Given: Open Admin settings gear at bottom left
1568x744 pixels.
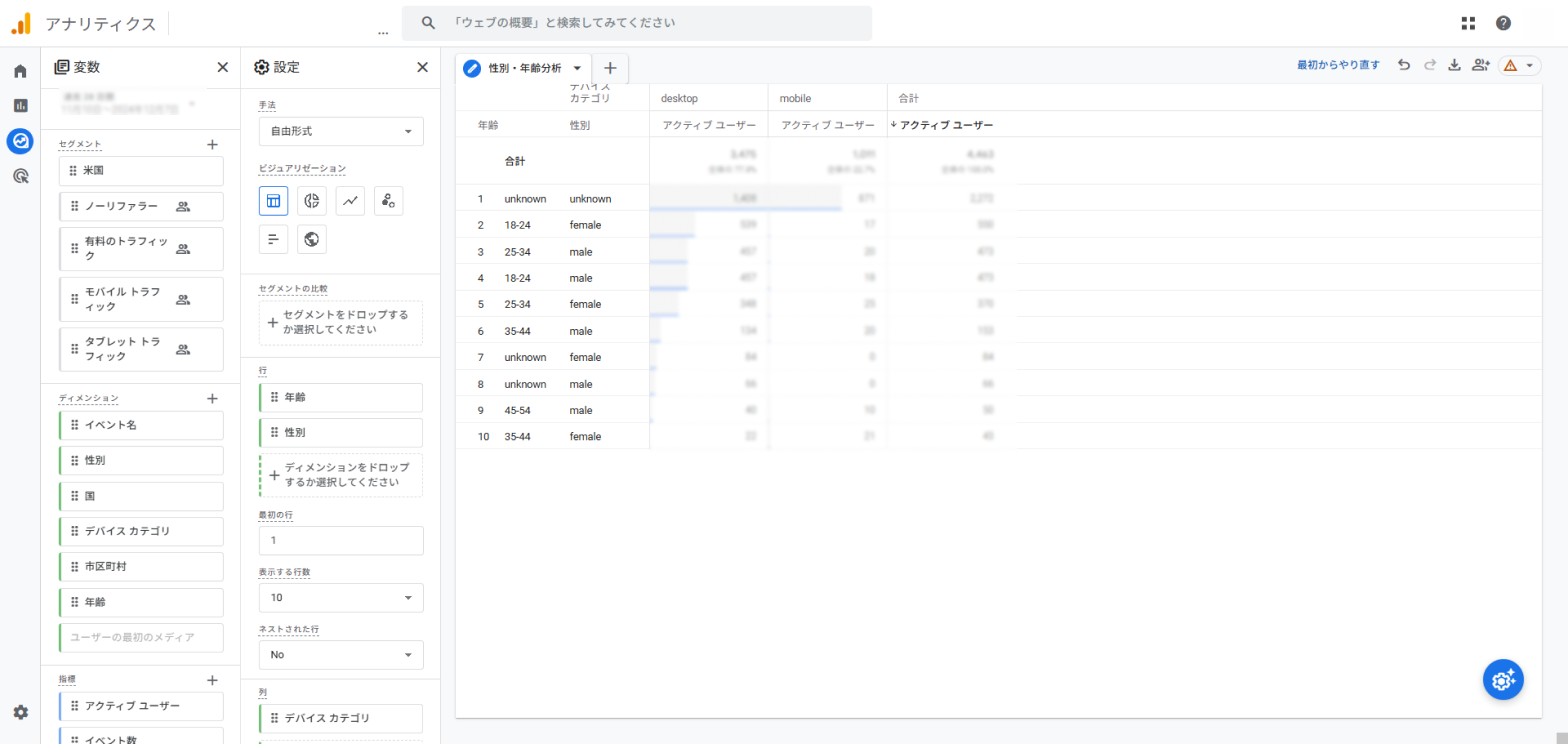Looking at the screenshot, I should point(20,712).
